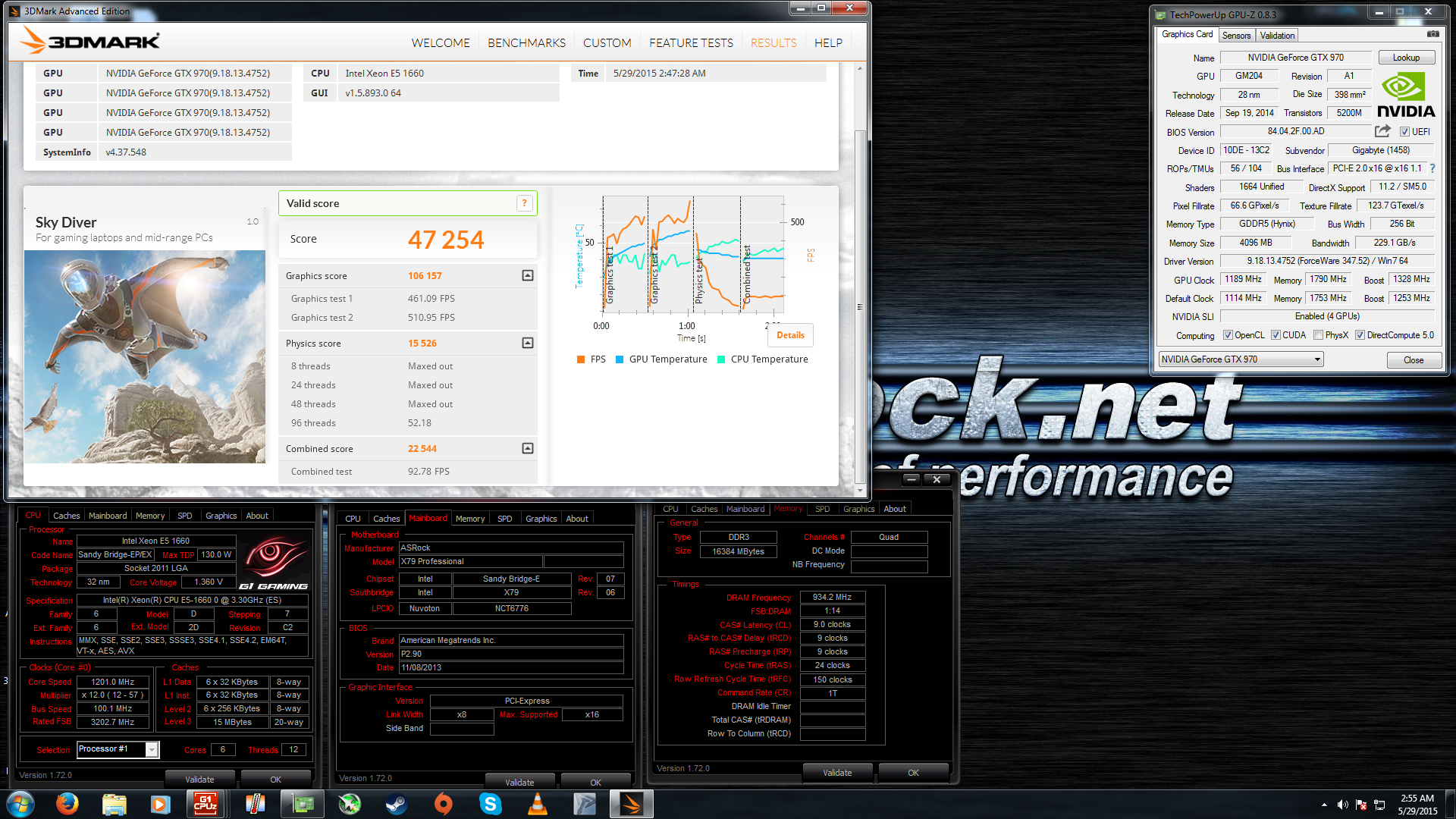Click OK in the CPU-Z Mainboard window
This screenshot has height=819, width=1456.
(x=595, y=782)
